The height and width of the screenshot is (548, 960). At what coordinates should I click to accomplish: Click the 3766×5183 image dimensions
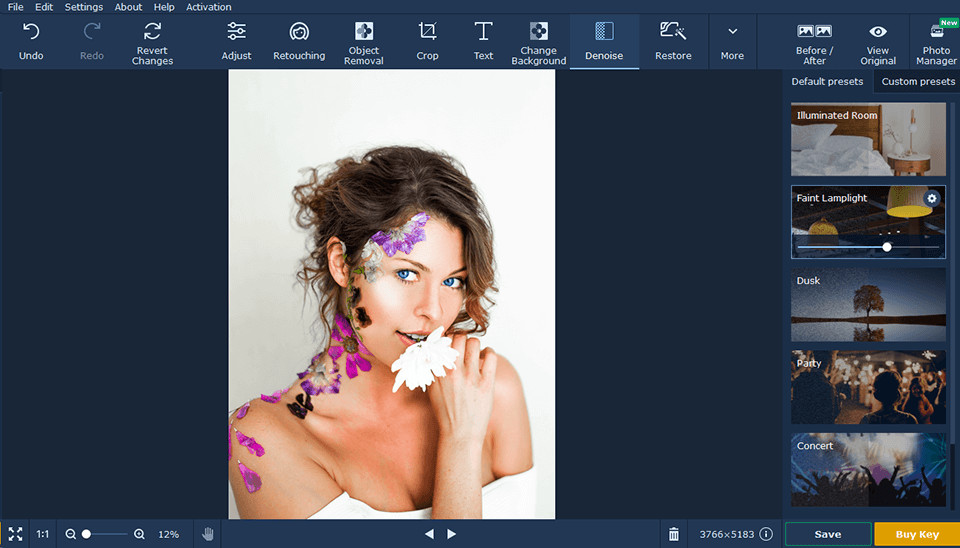727,535
